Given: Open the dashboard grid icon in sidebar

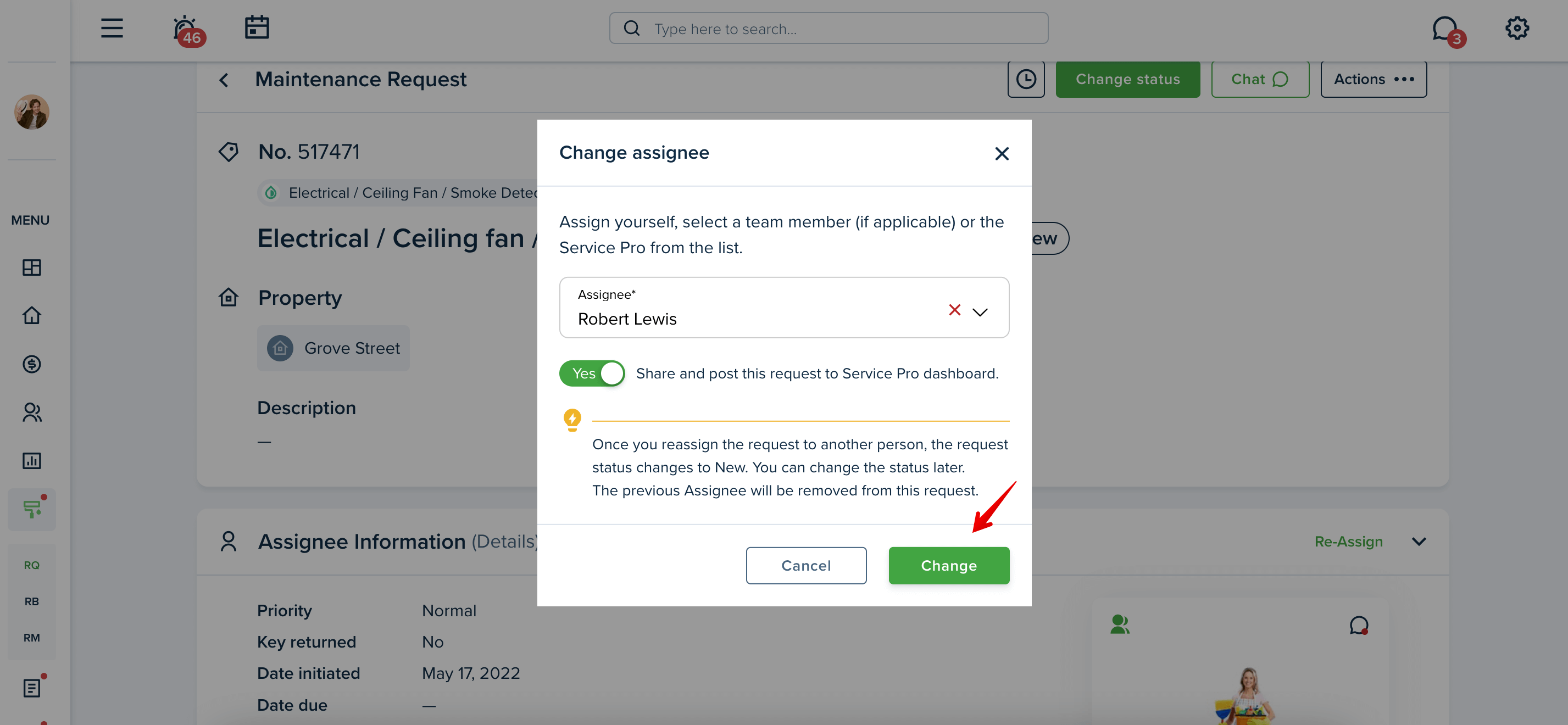Looking at the screenshot, I should click(x=32, y=267).
